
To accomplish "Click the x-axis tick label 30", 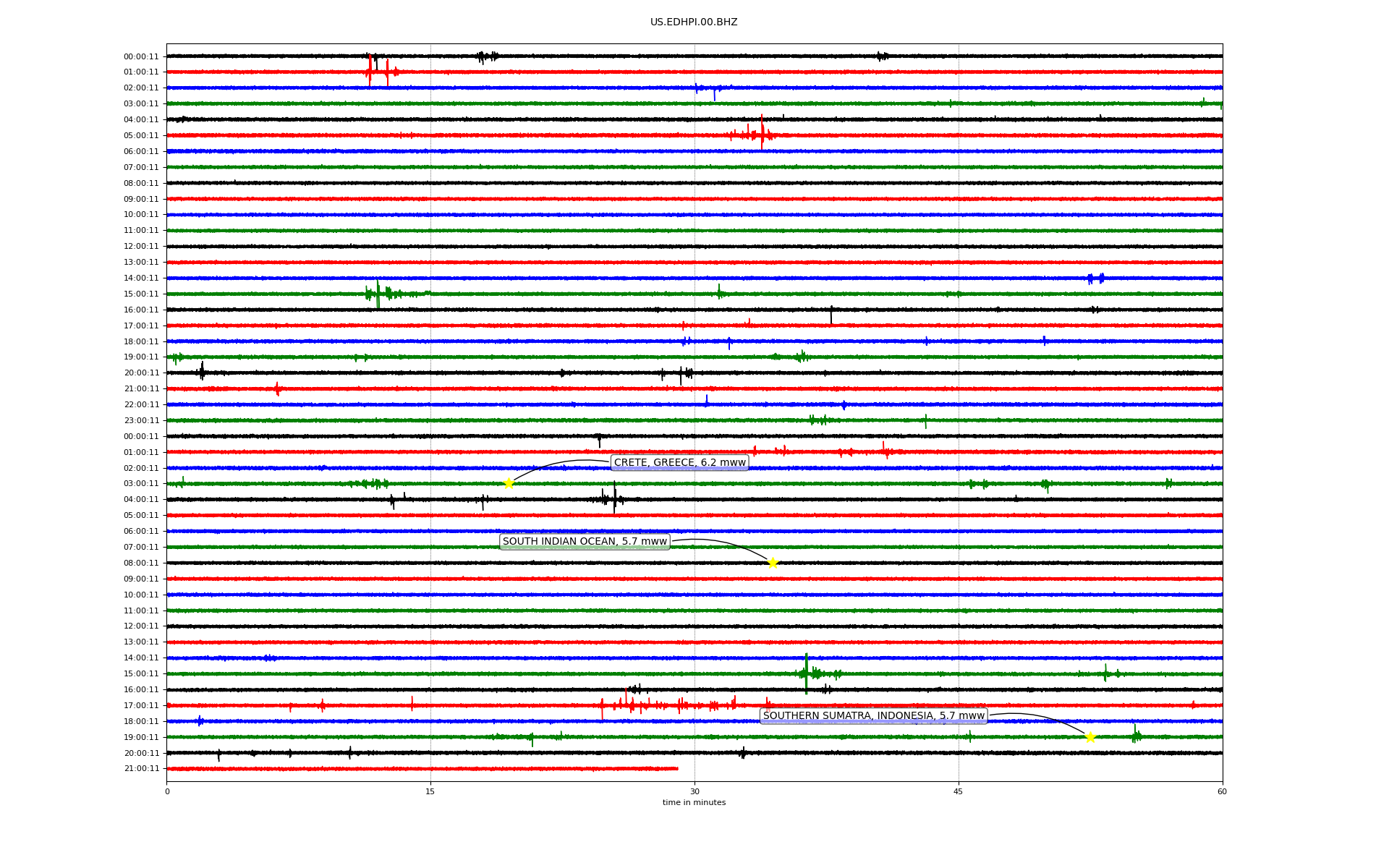I will [694, 791].
